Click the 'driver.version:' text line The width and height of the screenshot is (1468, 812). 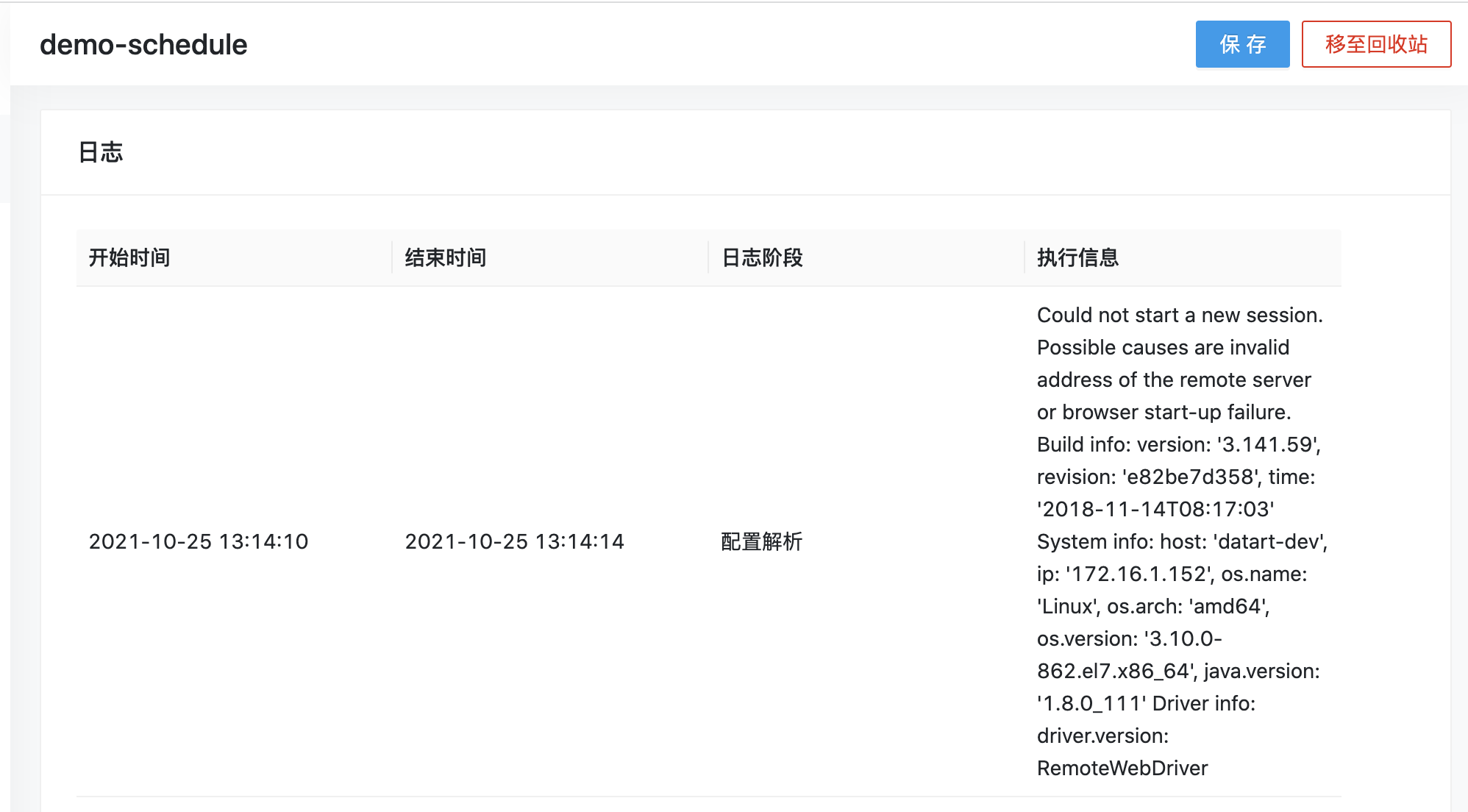[1102, 736]
